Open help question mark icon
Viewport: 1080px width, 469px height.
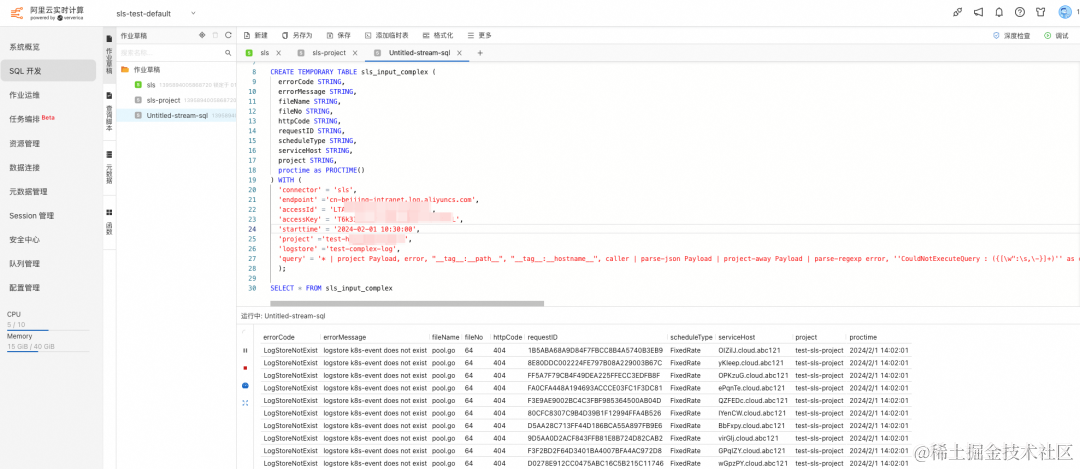tap(1020, 12)
